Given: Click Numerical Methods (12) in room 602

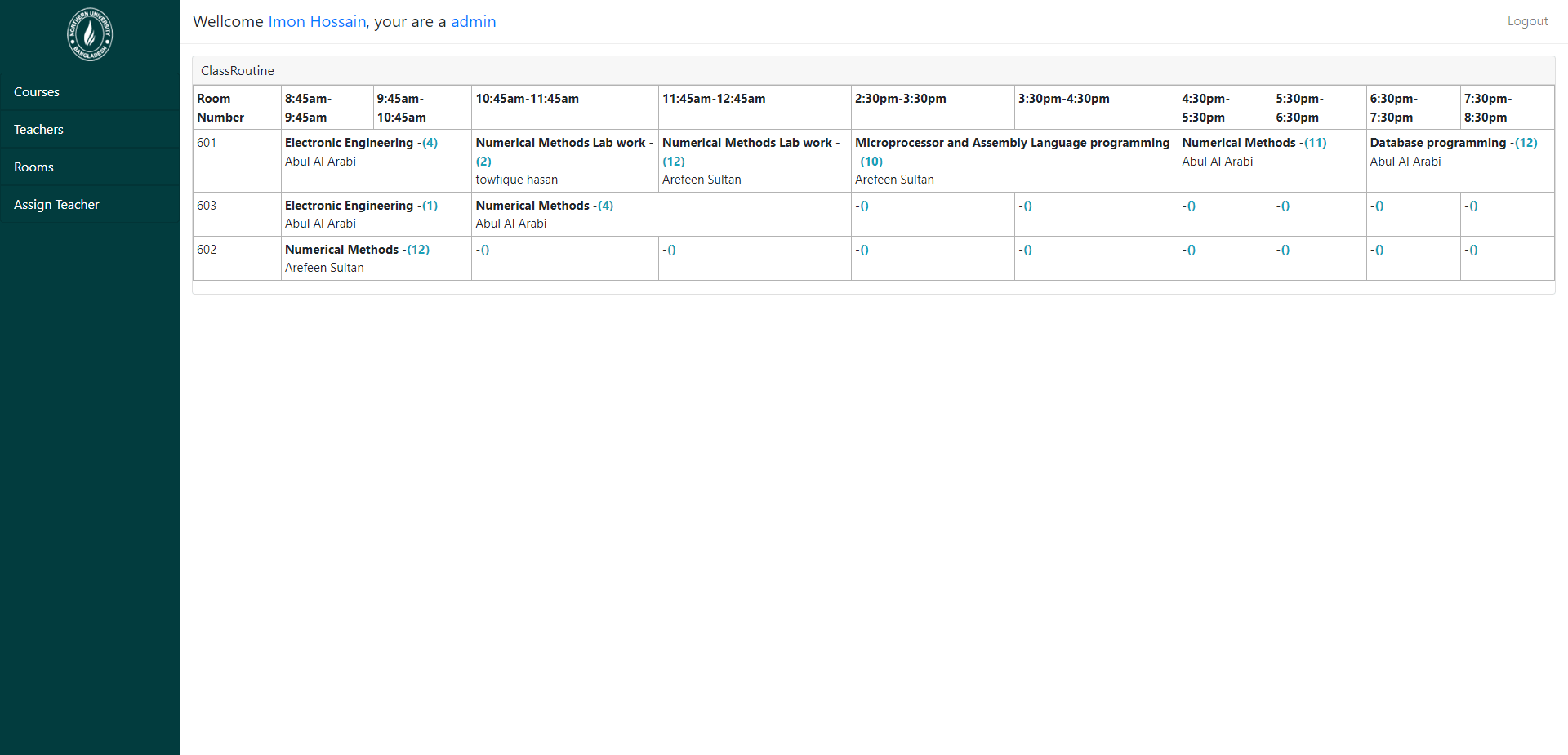Looking at the screenshot, I should point(418,250).
